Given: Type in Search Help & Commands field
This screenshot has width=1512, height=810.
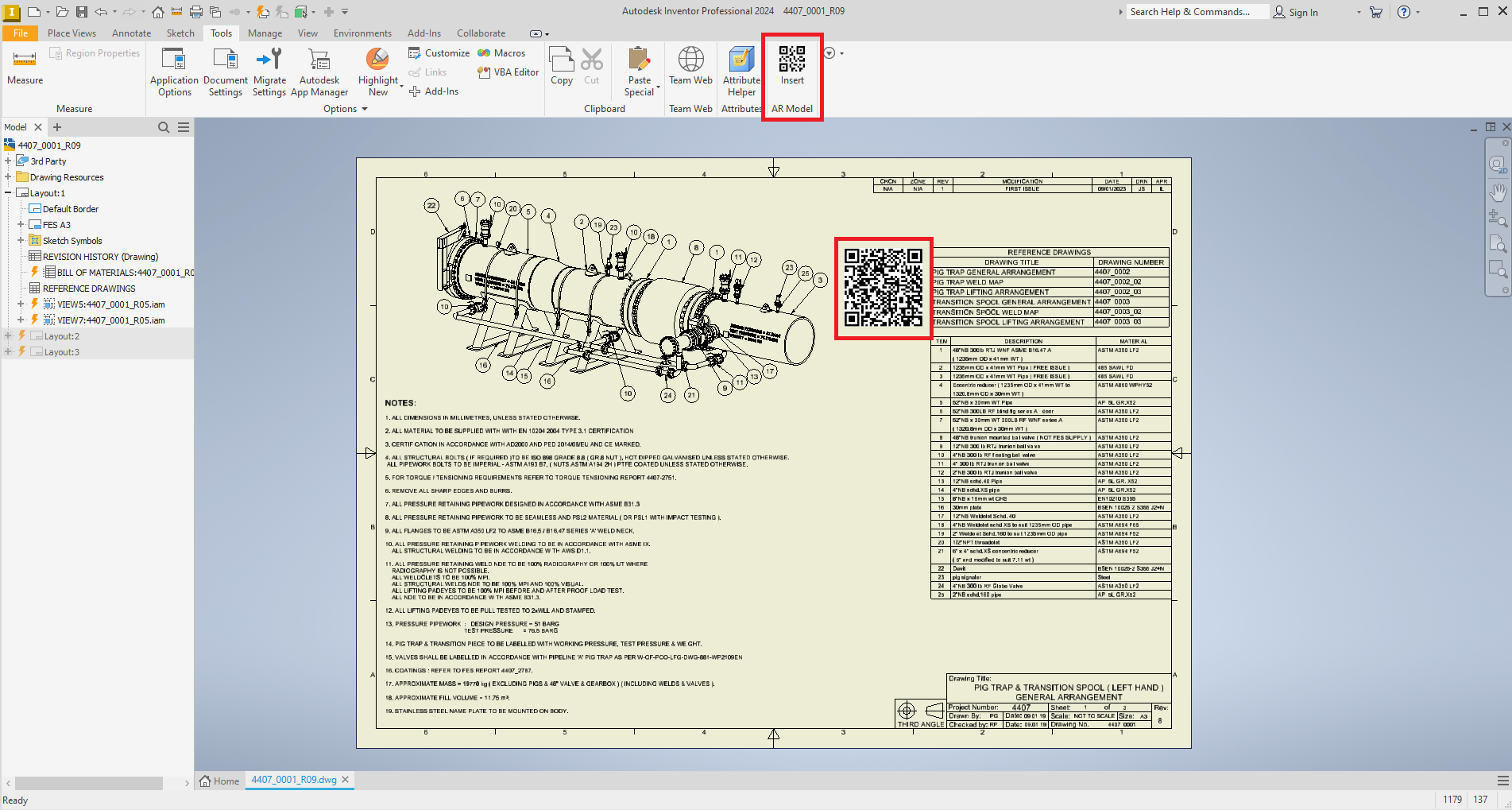Looking at the screenshot, I should 1196,12.
